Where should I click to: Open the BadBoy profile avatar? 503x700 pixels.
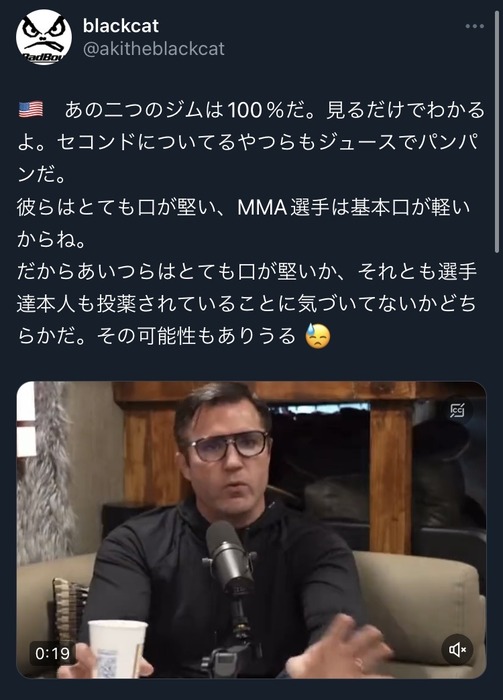tap(44, 38)
